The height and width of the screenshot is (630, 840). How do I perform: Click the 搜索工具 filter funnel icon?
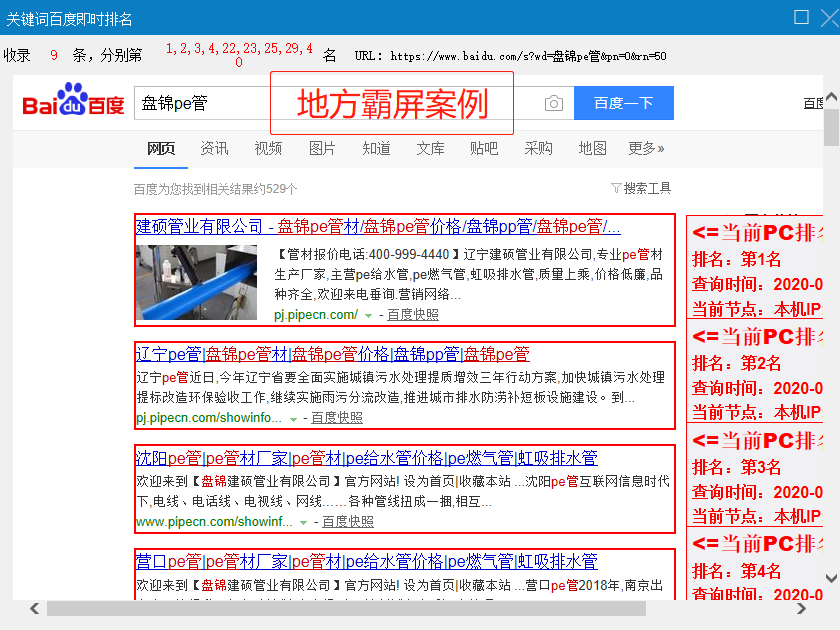point(616,188)
